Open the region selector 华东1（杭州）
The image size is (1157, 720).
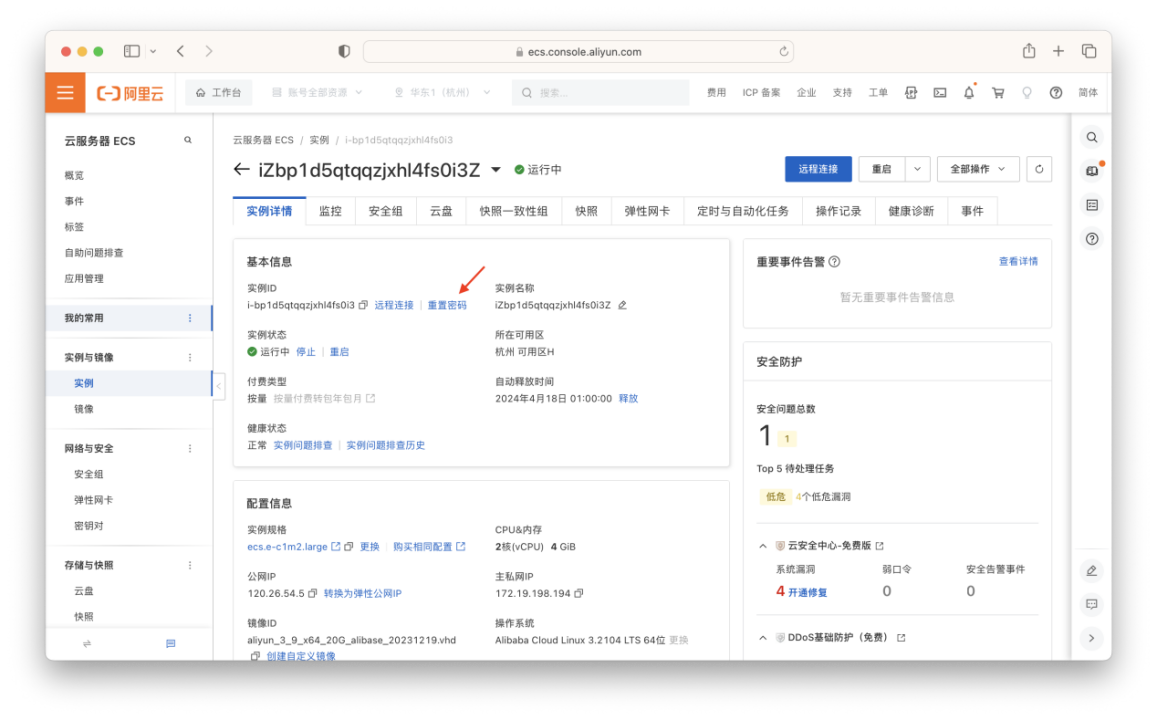(x=443, y=93)
